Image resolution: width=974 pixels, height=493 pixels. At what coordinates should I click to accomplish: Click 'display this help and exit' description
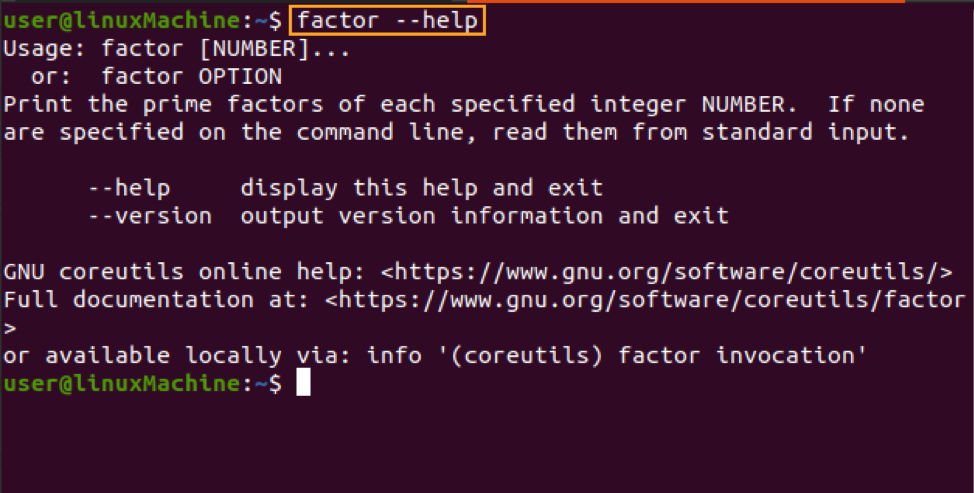(422, 188)
